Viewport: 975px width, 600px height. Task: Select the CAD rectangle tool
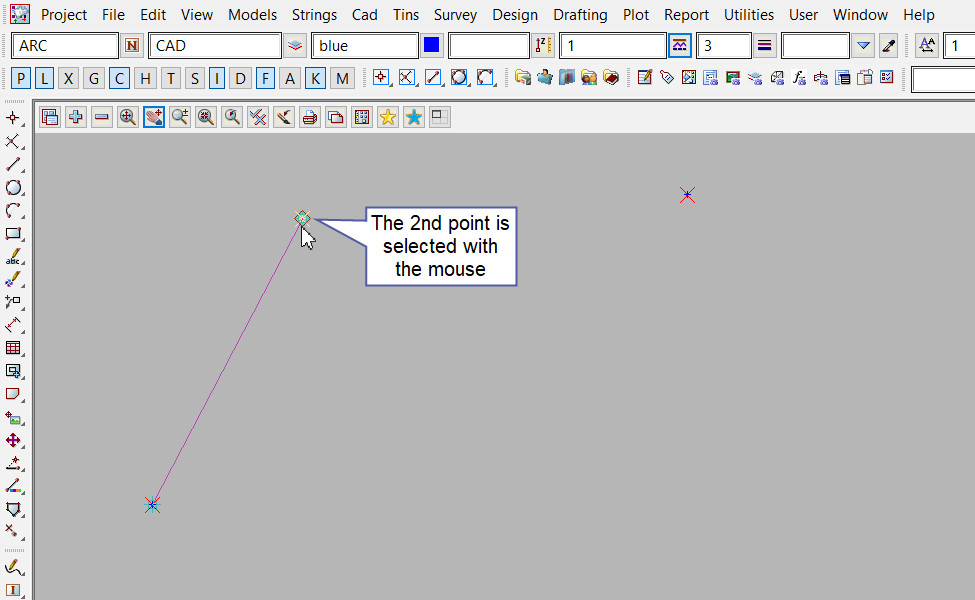click(x=14, y=234)
